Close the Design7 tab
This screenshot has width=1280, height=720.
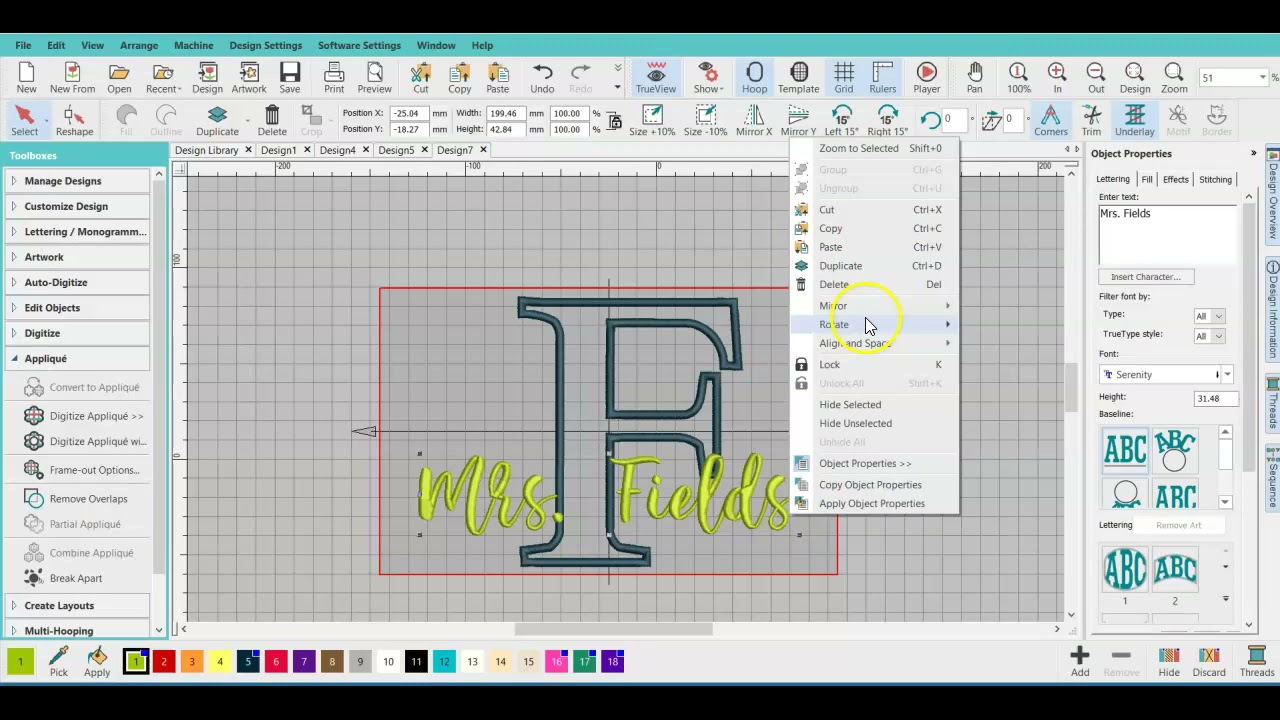483,150
